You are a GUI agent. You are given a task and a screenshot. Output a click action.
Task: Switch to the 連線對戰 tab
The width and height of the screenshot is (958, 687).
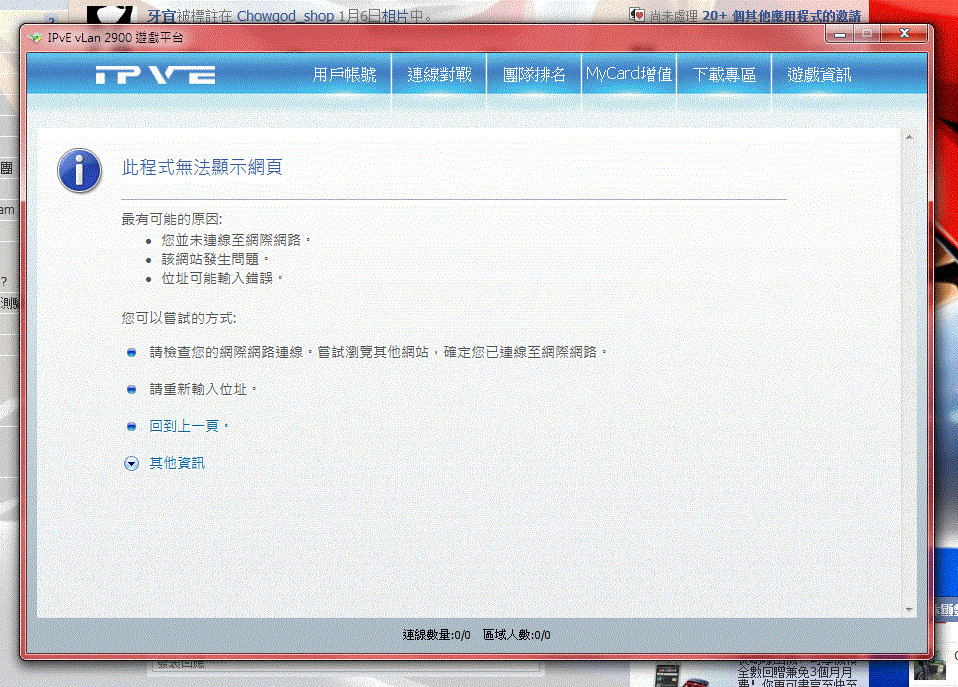coord(439,75)
